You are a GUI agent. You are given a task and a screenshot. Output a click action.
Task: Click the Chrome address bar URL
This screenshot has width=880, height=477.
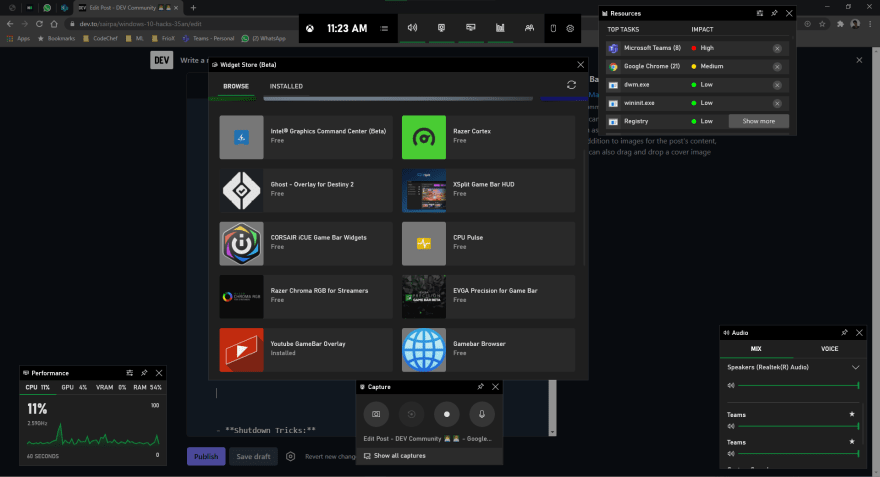click(140, 24)
